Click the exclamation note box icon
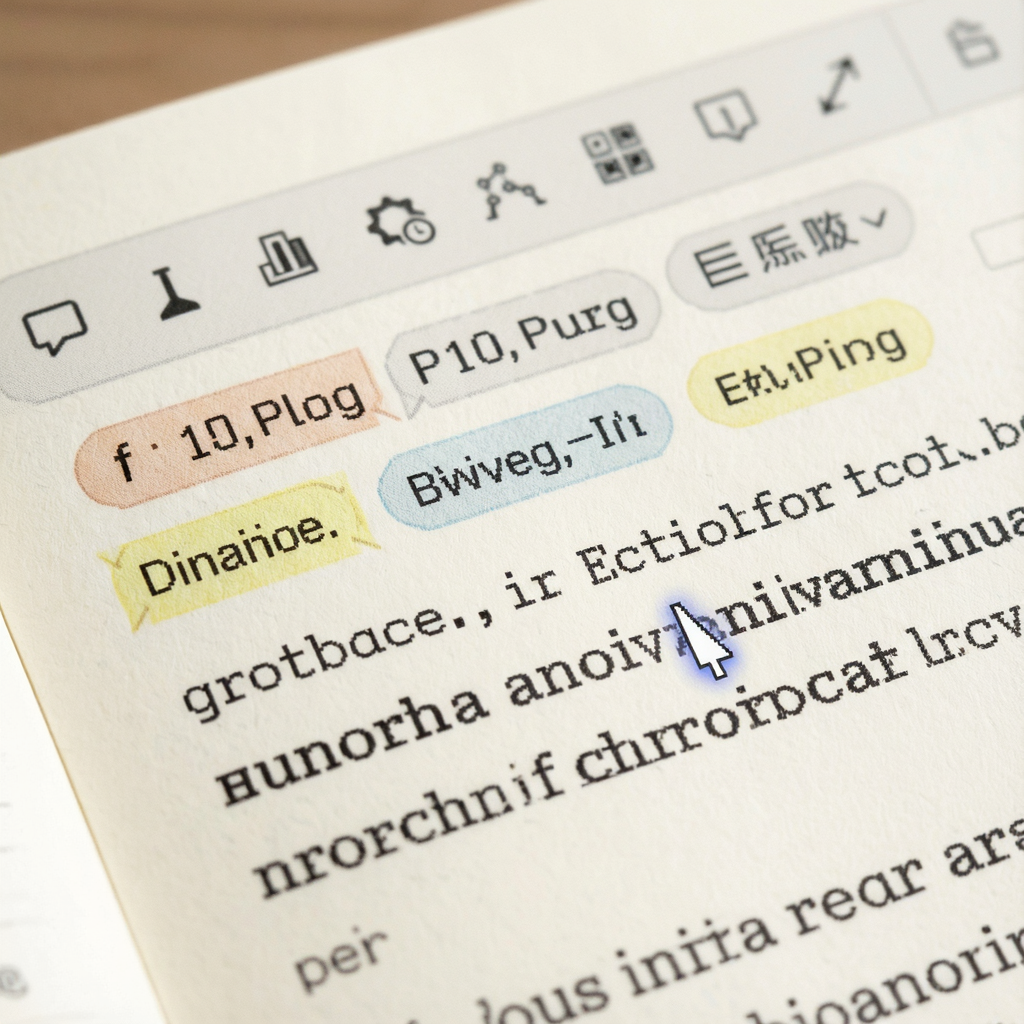 725,116
